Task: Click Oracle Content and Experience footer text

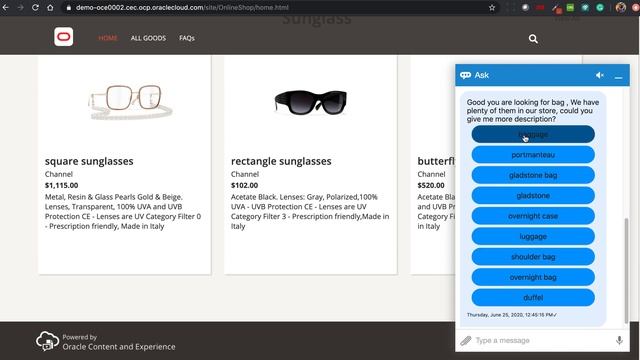Action: tap(119, 347)
